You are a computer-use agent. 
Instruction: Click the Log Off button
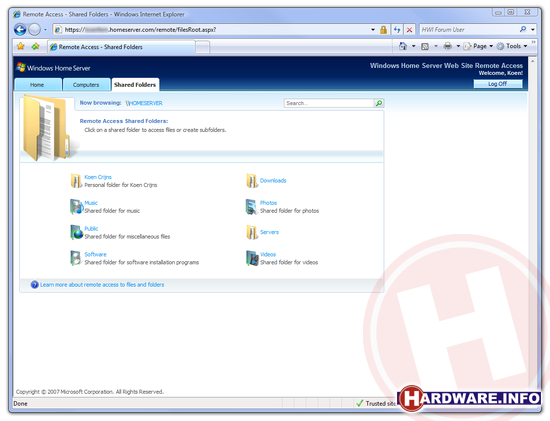(497, 84)
